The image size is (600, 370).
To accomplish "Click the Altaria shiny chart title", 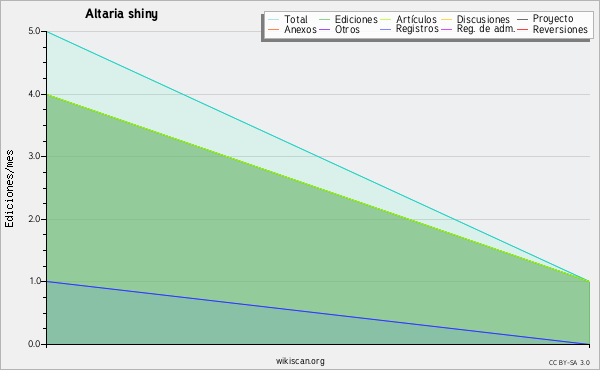I will [121, 14].
